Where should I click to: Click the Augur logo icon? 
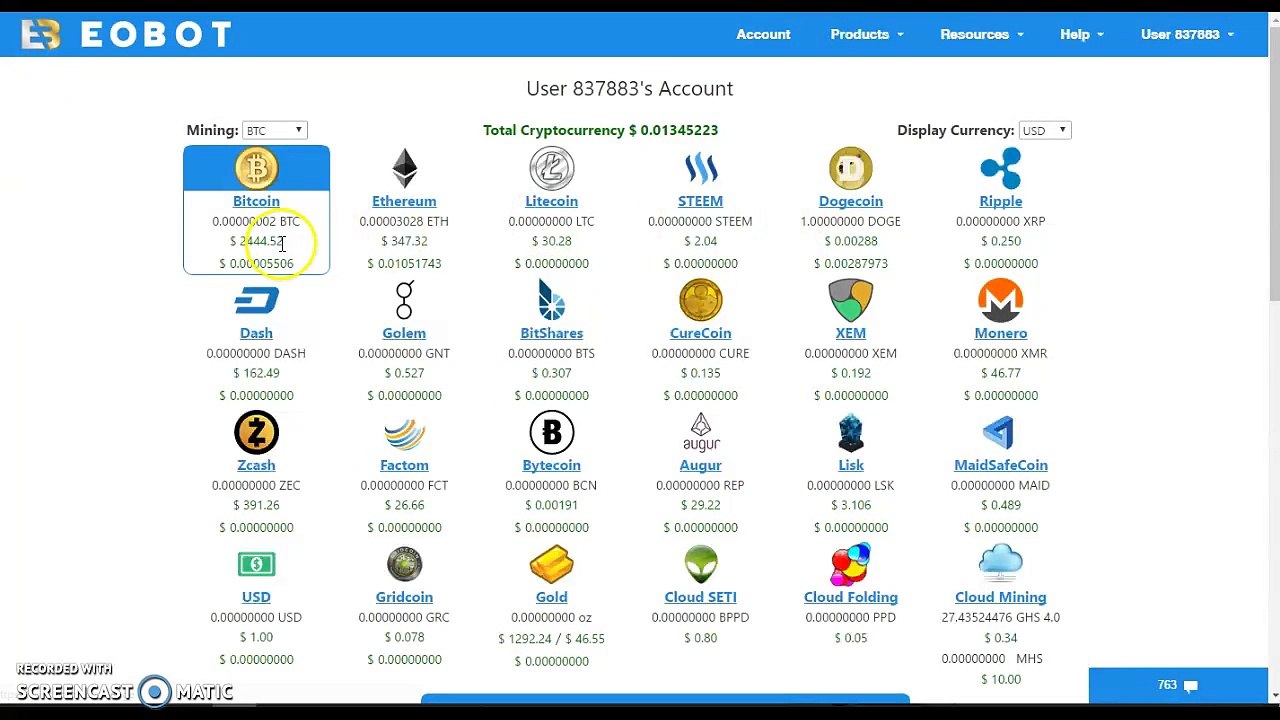[700, 432]
